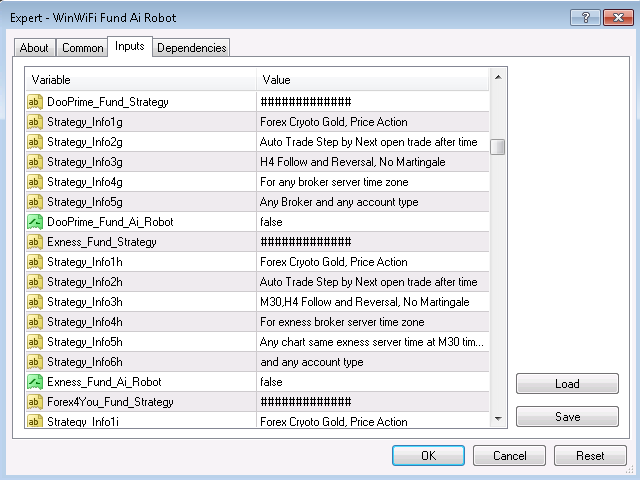Select the Inputs tab

130,46
